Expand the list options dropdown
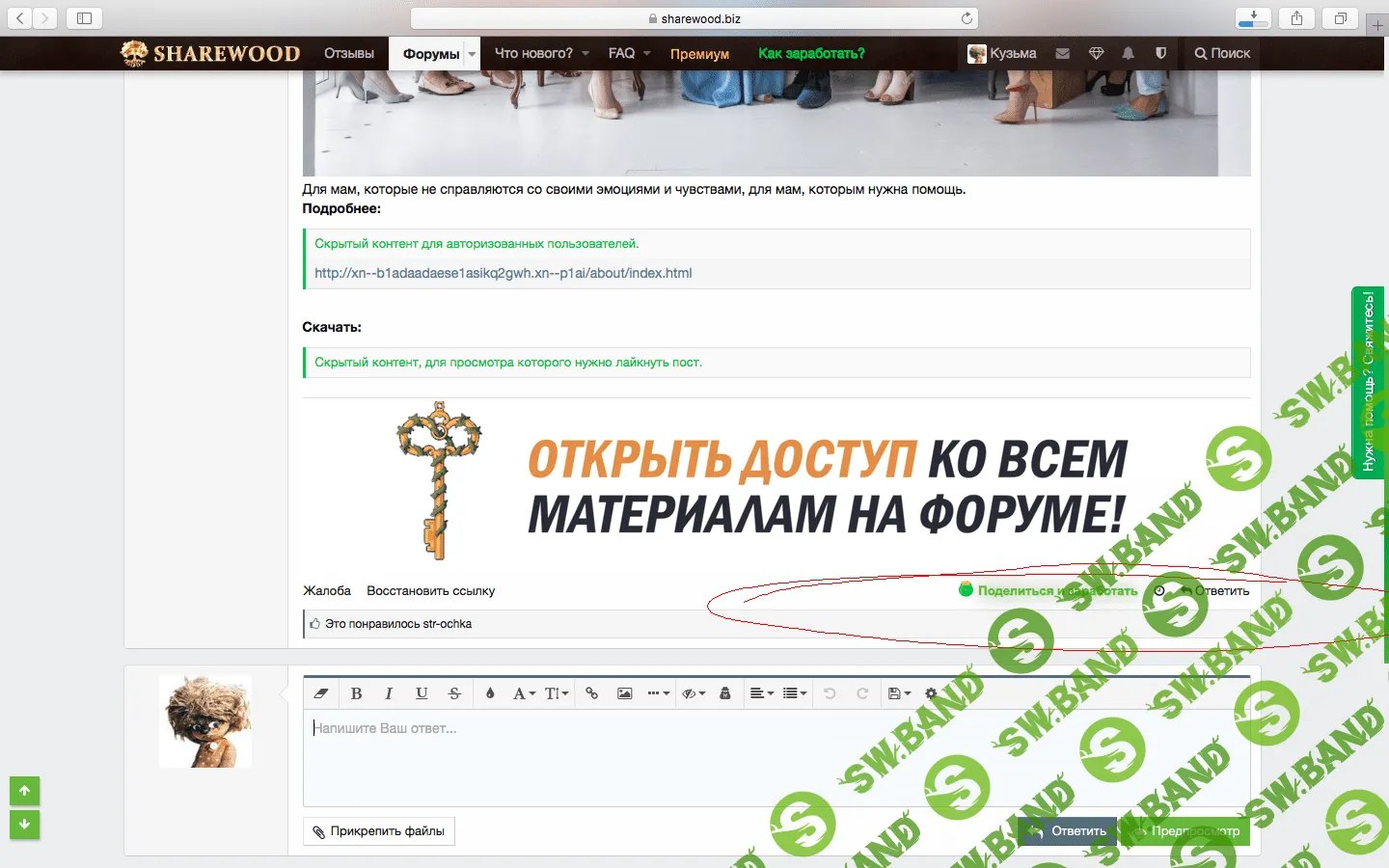Viewport: 1389px width, 868px height. pos(794,693)
